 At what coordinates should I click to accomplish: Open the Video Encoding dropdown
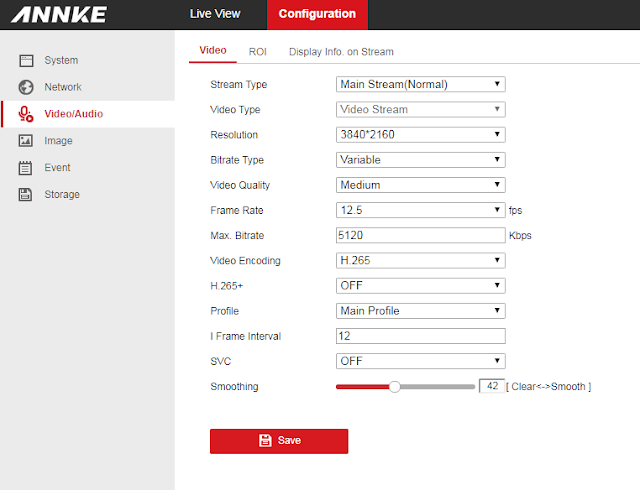click(x=420, y=260)
